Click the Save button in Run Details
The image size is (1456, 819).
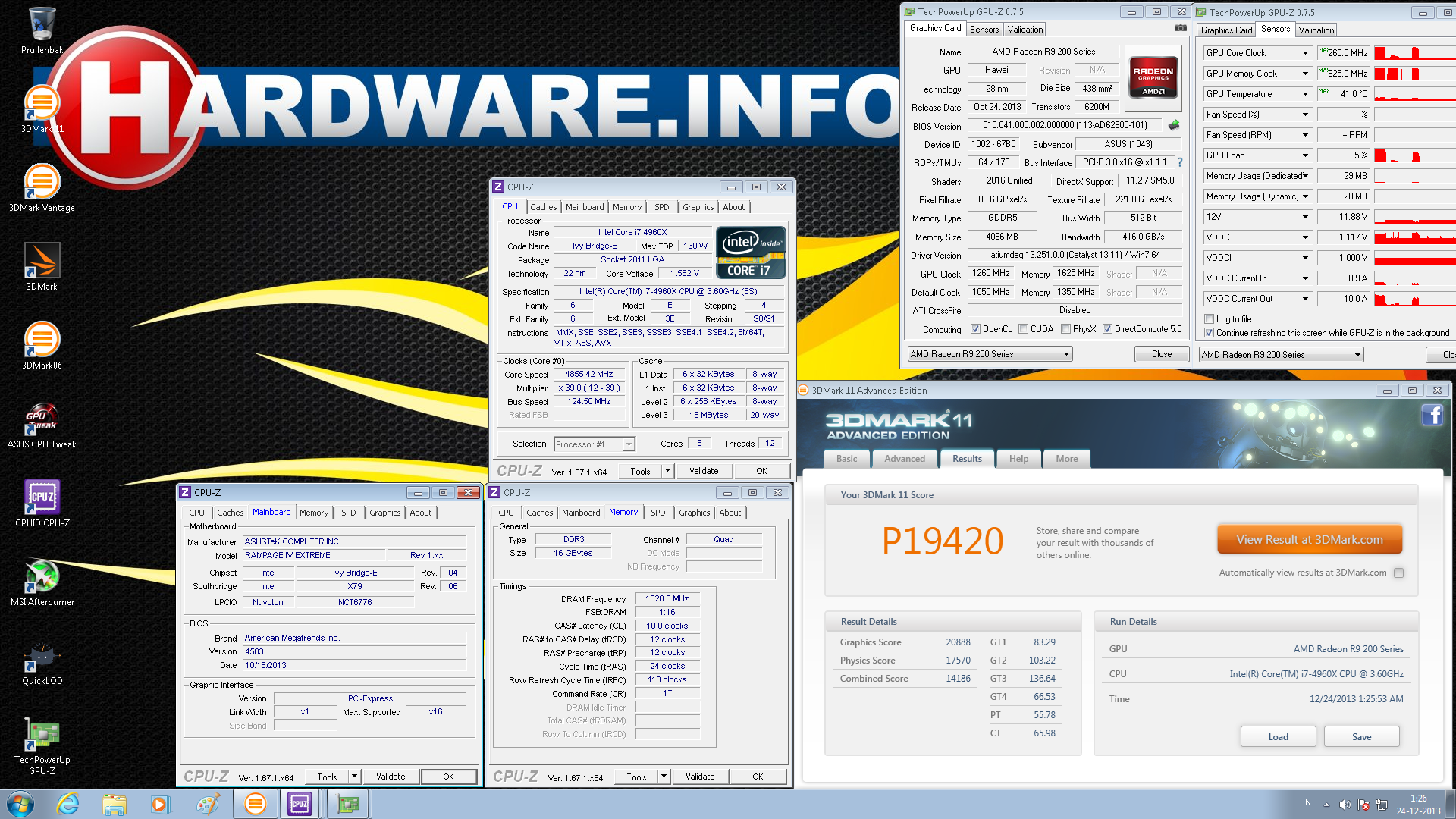click(1361, 737)
